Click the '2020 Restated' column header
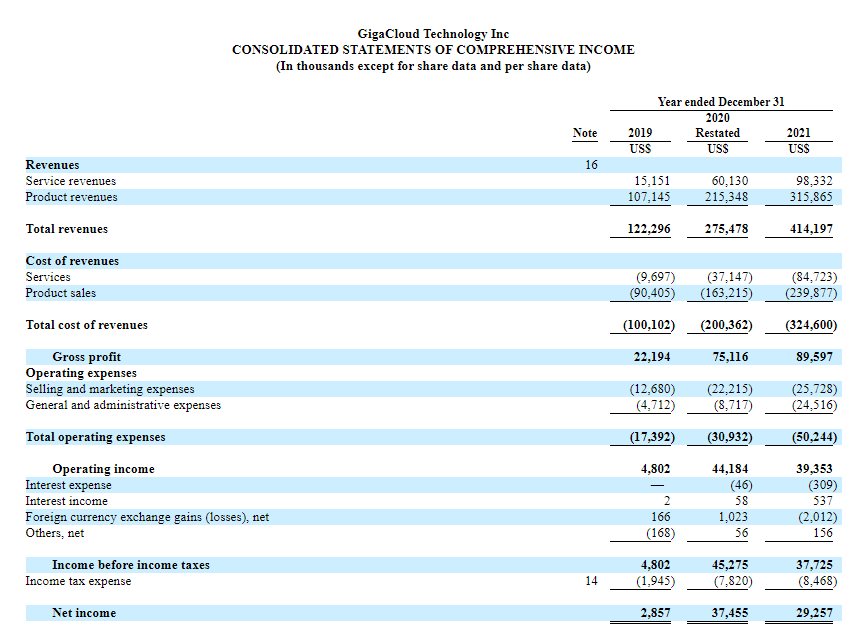Screen dimensions: 852x630 (717, 125)
